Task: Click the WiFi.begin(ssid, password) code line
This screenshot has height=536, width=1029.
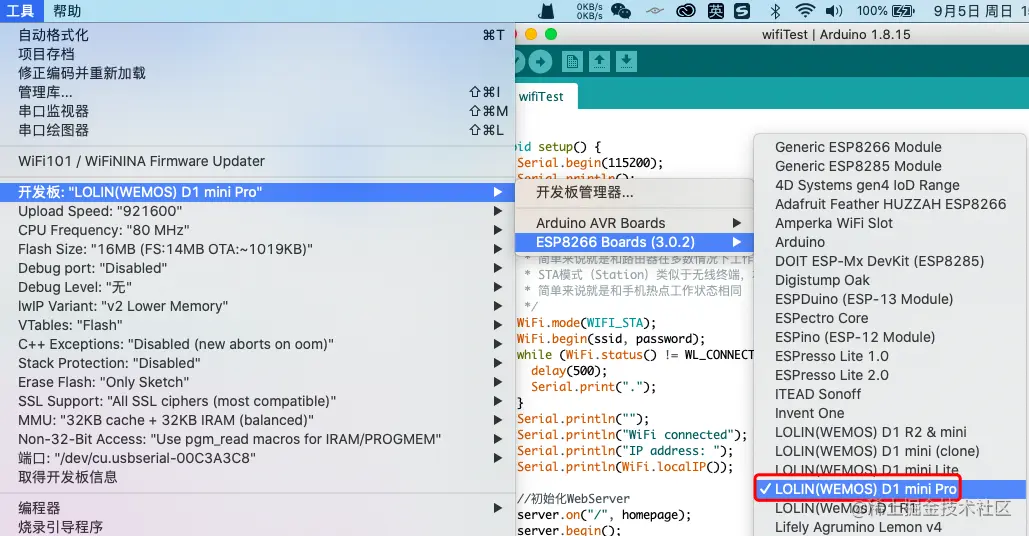Action: coord(610,339)
